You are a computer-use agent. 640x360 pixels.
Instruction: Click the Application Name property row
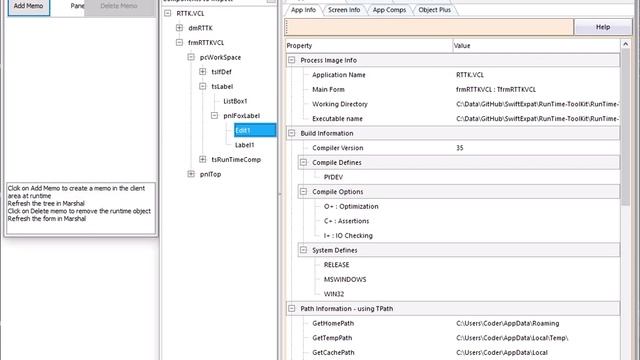(x=453, y=75)
